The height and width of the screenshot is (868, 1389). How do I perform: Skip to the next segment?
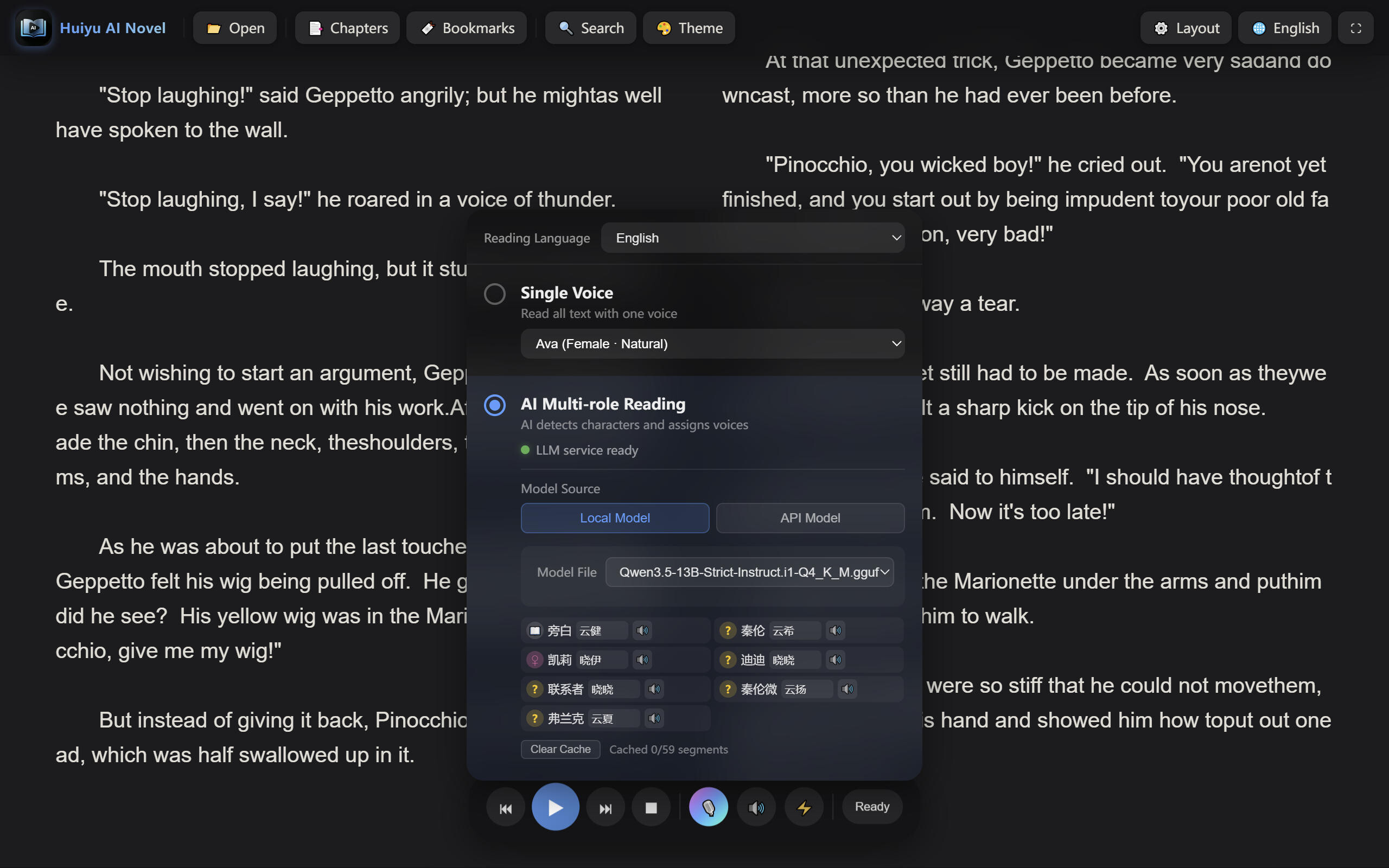(x=605, y=808)
